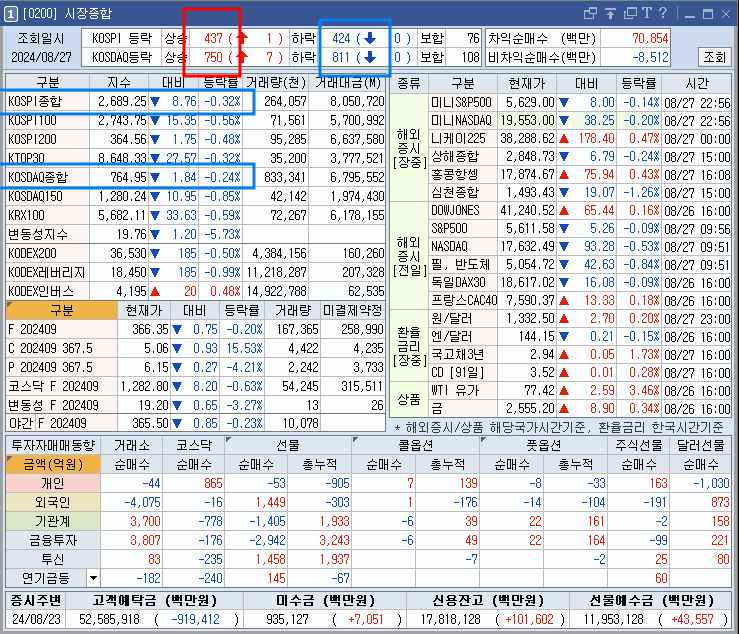Click the F 202409 futures row
This screenshot has width=739, height=634.
click(196, 329)
